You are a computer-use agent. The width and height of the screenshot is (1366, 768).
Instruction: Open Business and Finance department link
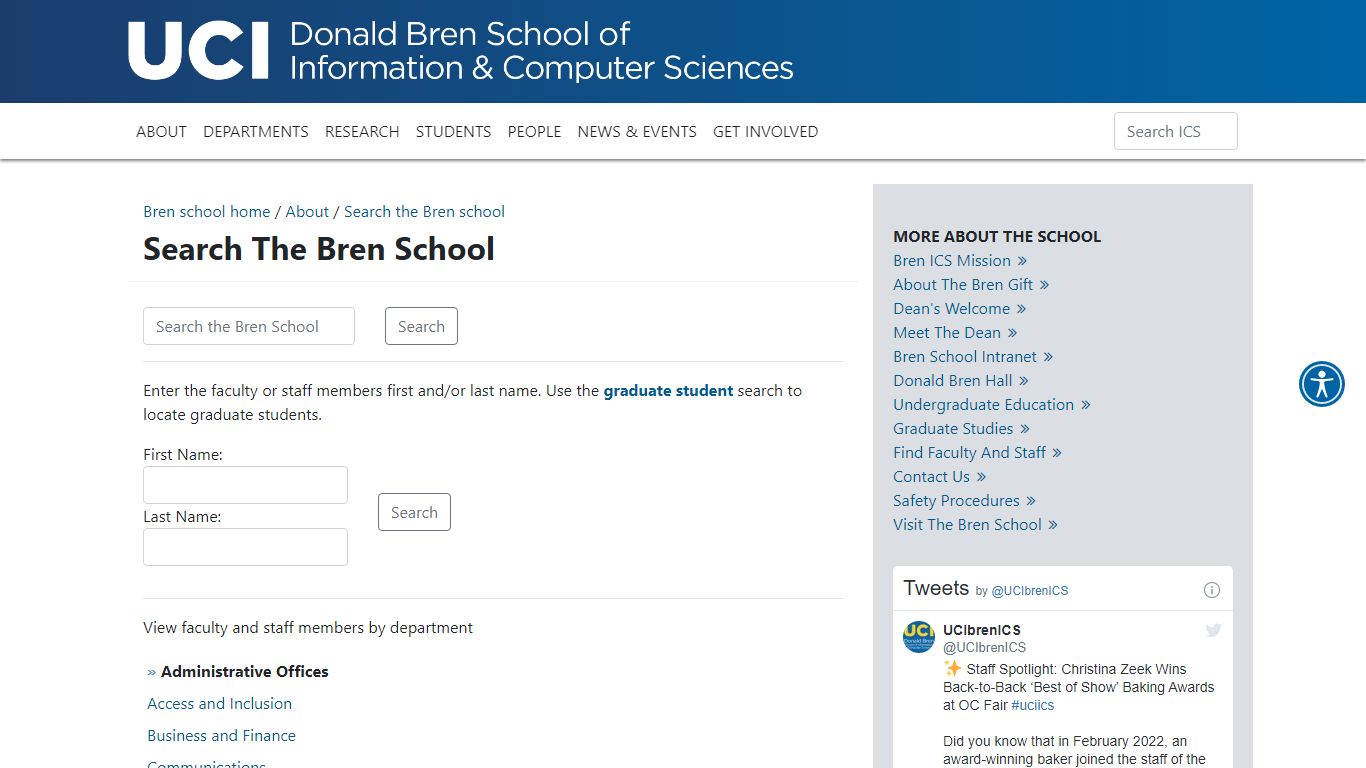pyautogui.click(x=221, y=736)
